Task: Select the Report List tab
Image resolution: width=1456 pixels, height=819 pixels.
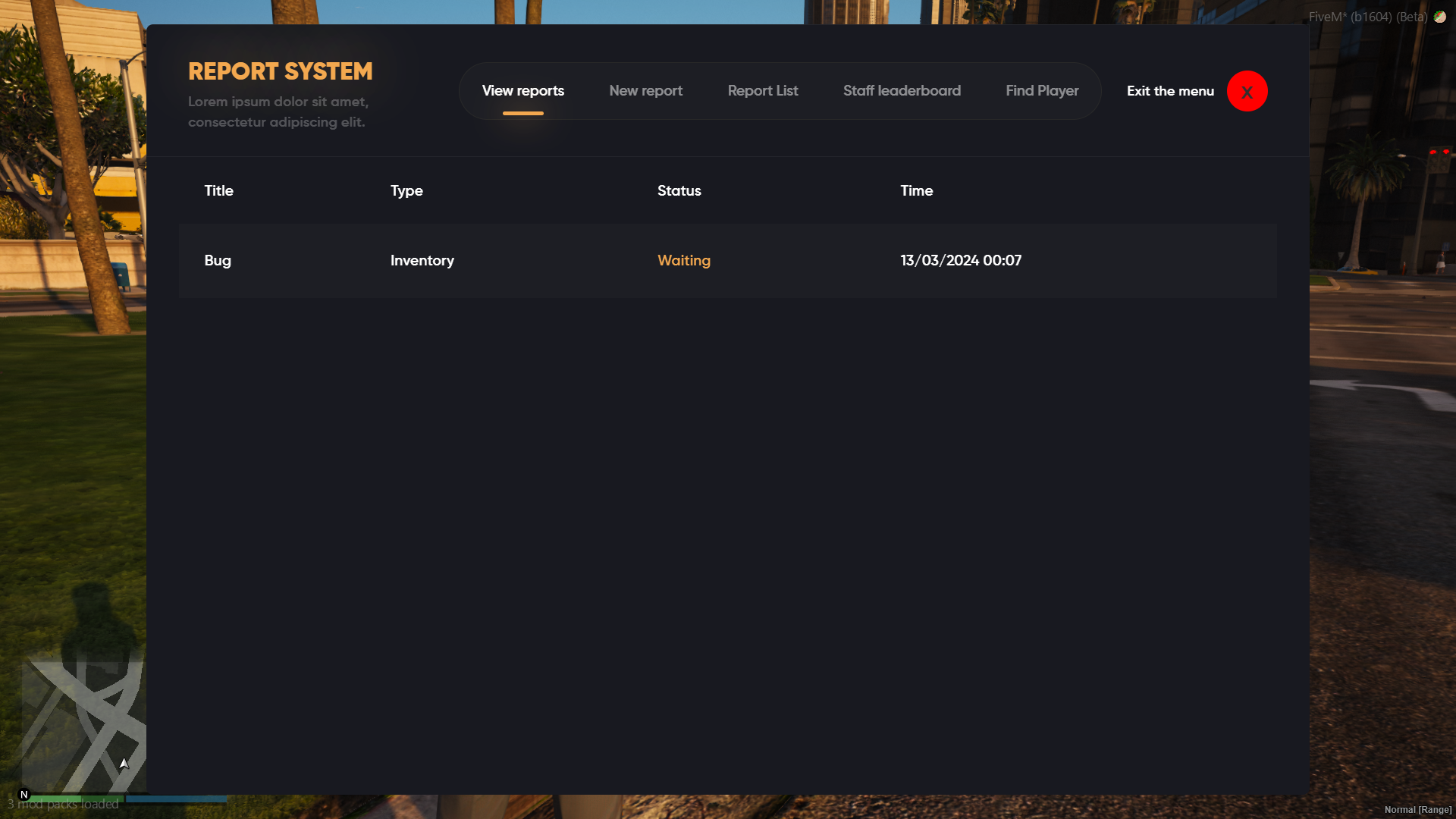Action: (762, 90)
